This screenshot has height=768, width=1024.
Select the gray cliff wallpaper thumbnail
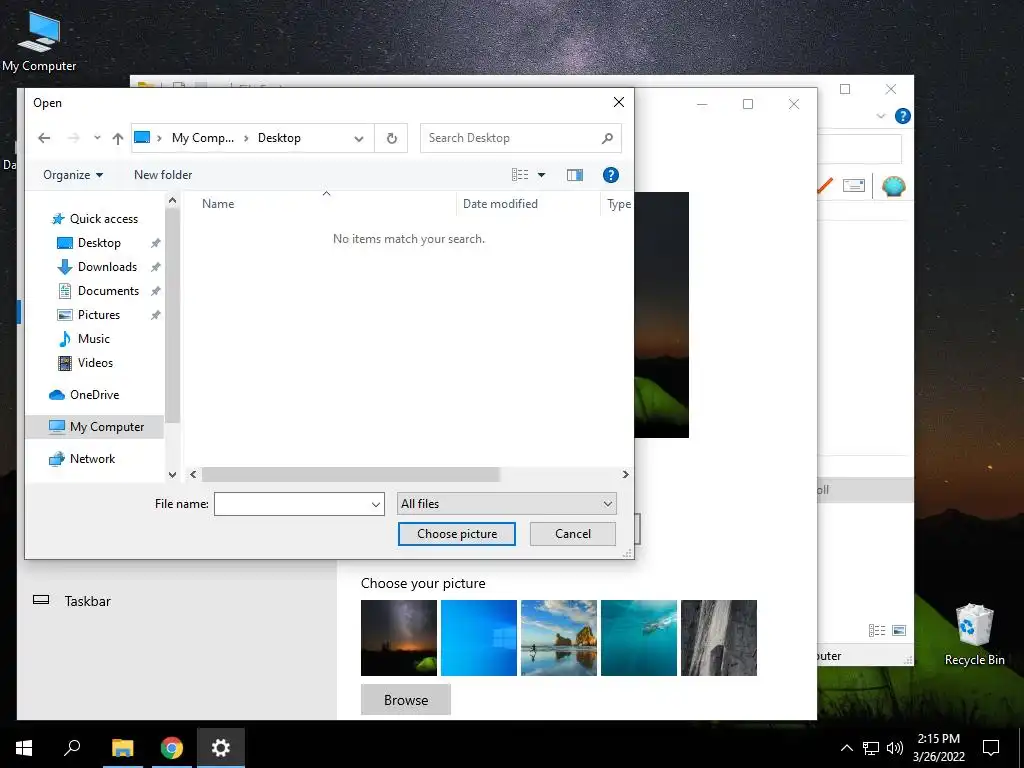pyautogui.click(x=719, y=637)
